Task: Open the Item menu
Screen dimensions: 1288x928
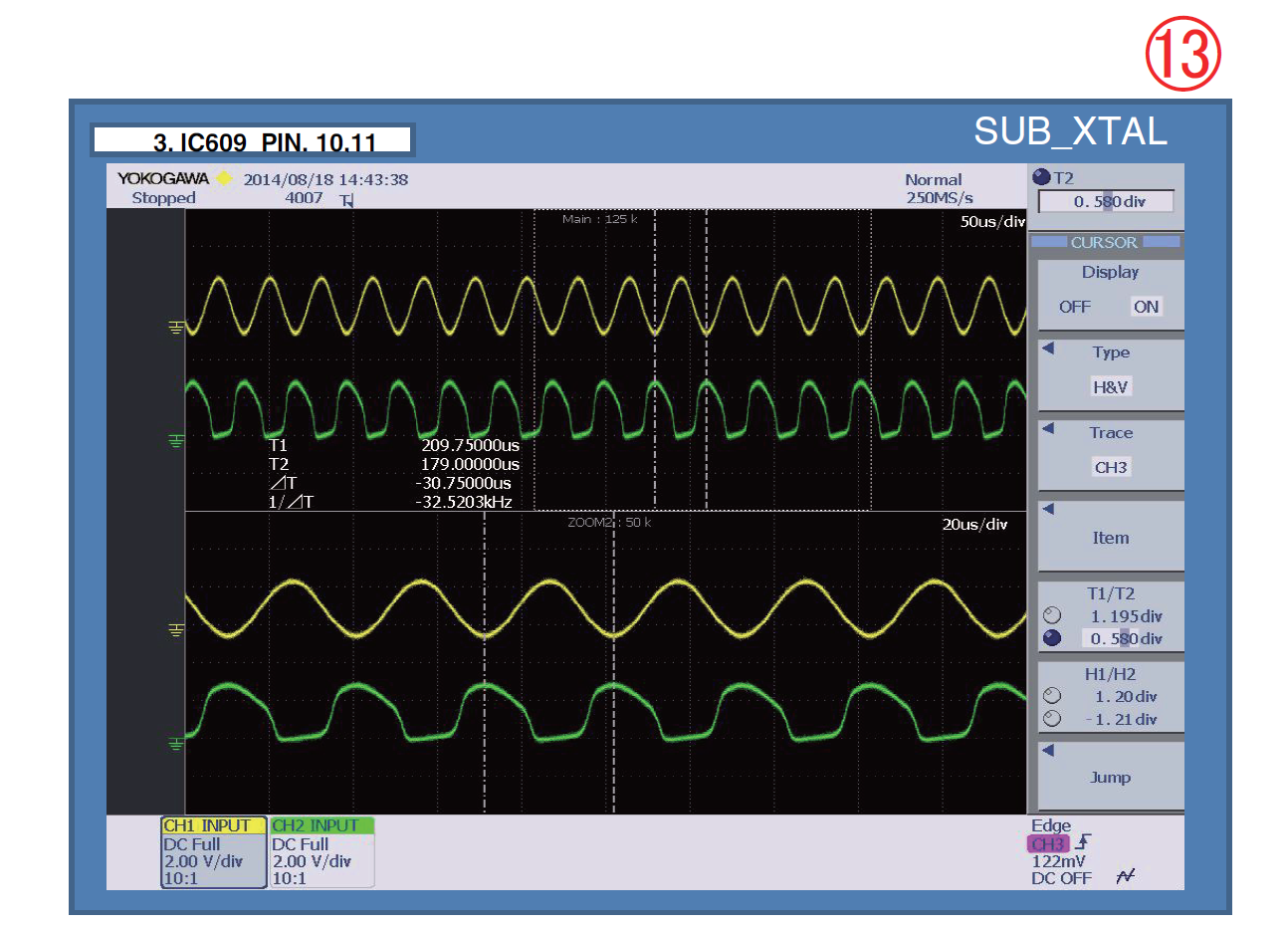Action: tap(1111, 537)
